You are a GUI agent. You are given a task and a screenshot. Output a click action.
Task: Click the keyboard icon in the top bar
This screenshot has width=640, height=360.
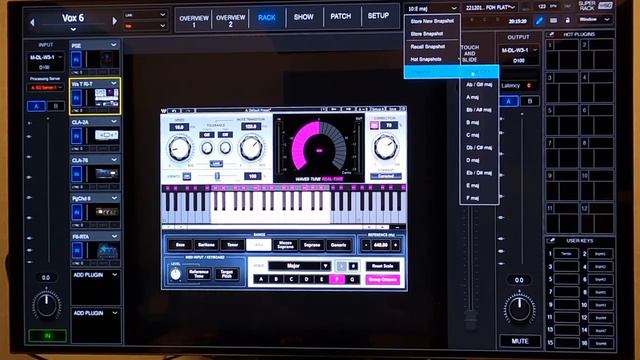[x=553, y=20]
